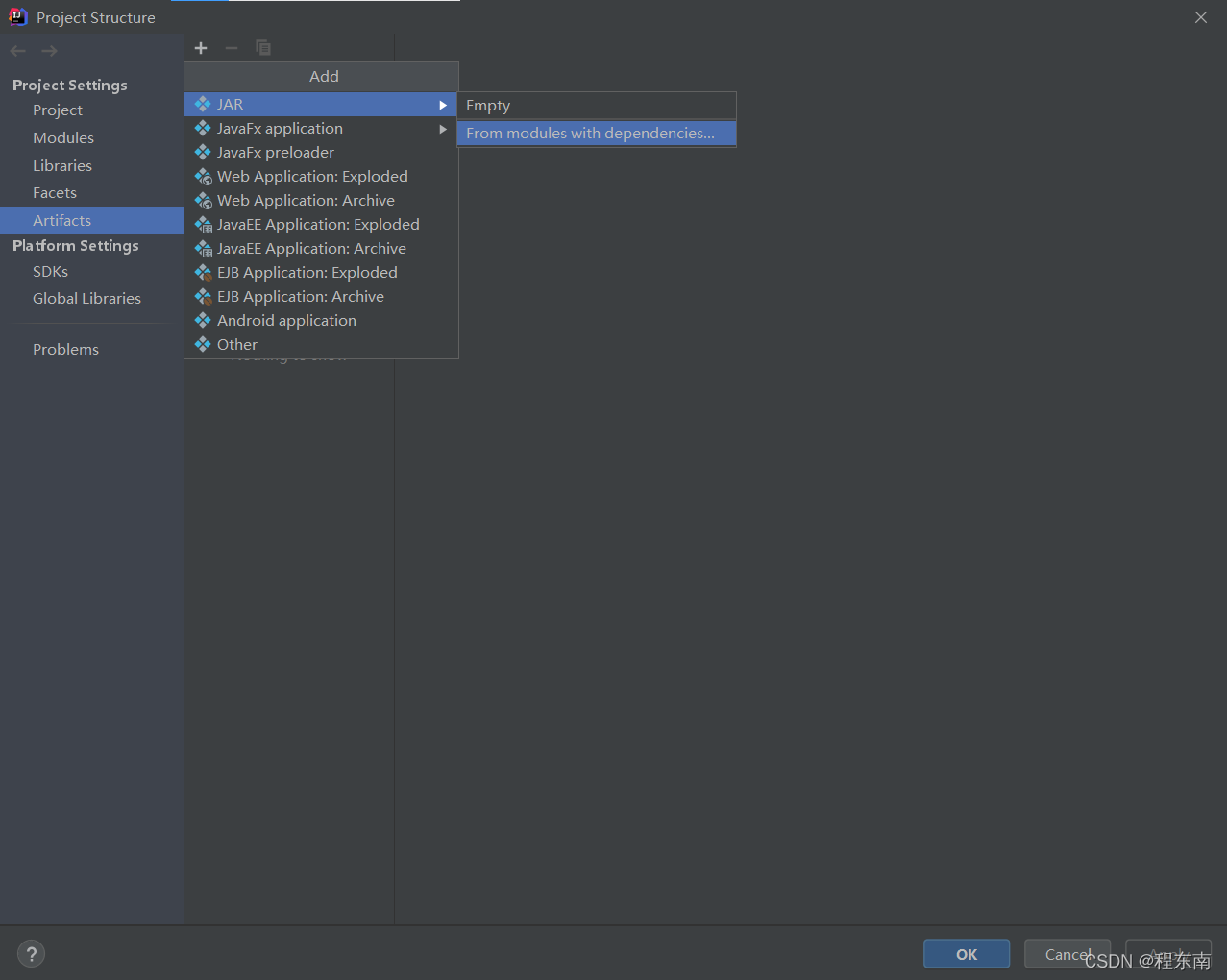Open the Modules settings page

pyautogui.click(x=91, y=138)
